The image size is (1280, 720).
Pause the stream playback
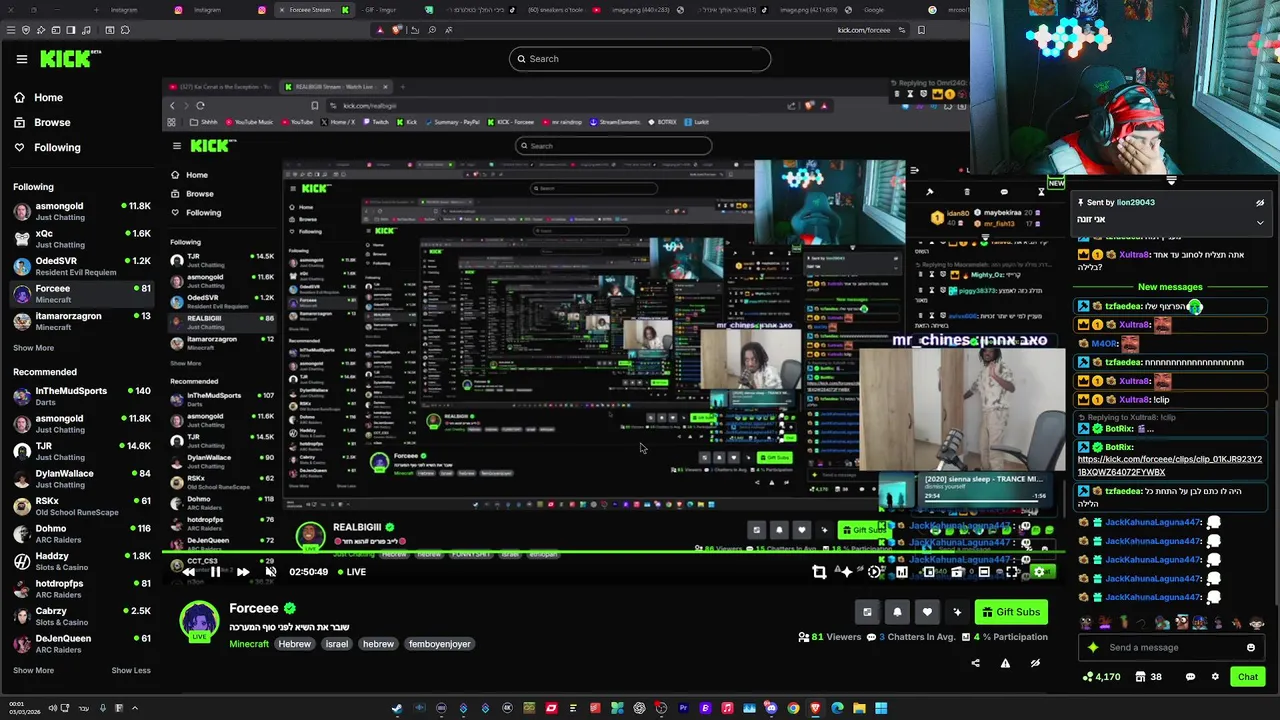pos(215,572)
